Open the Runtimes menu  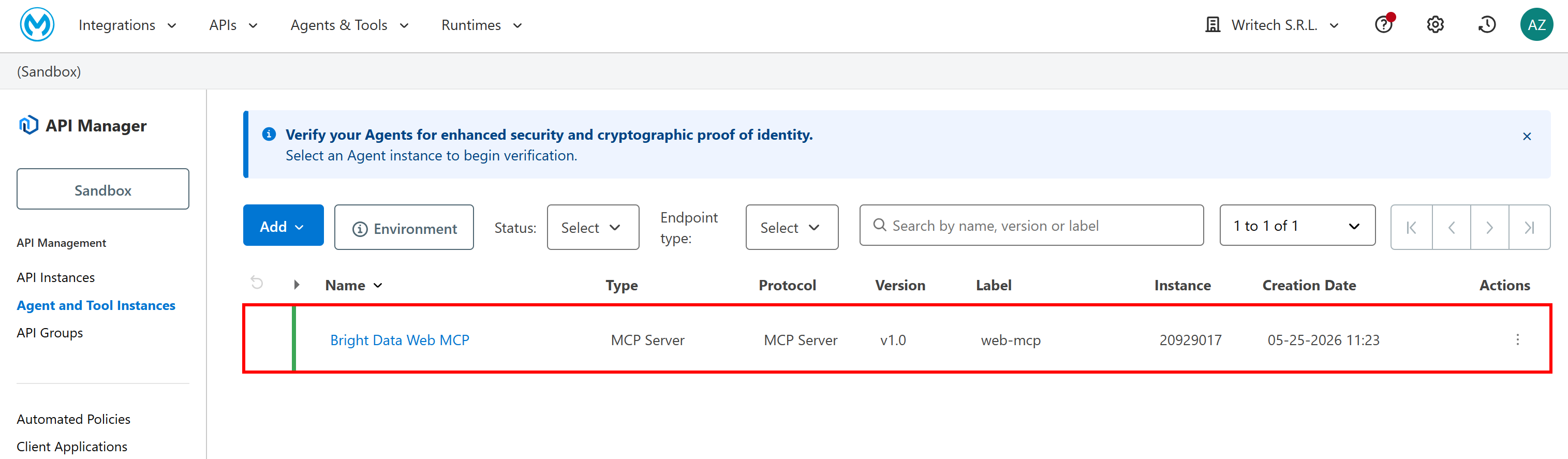pos(482,25)
